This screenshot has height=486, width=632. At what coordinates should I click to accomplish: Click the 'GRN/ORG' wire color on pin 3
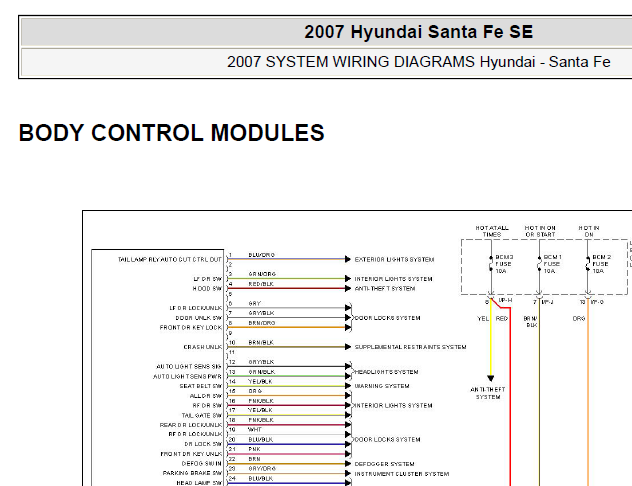pyautogui.click(x=262, y=274)
